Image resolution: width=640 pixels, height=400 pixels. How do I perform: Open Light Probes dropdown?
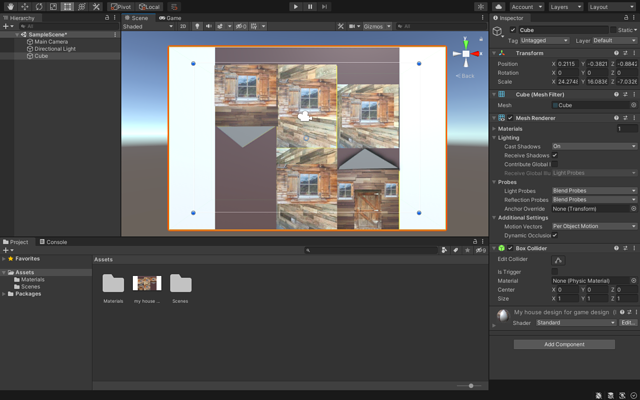pos(594,191)
